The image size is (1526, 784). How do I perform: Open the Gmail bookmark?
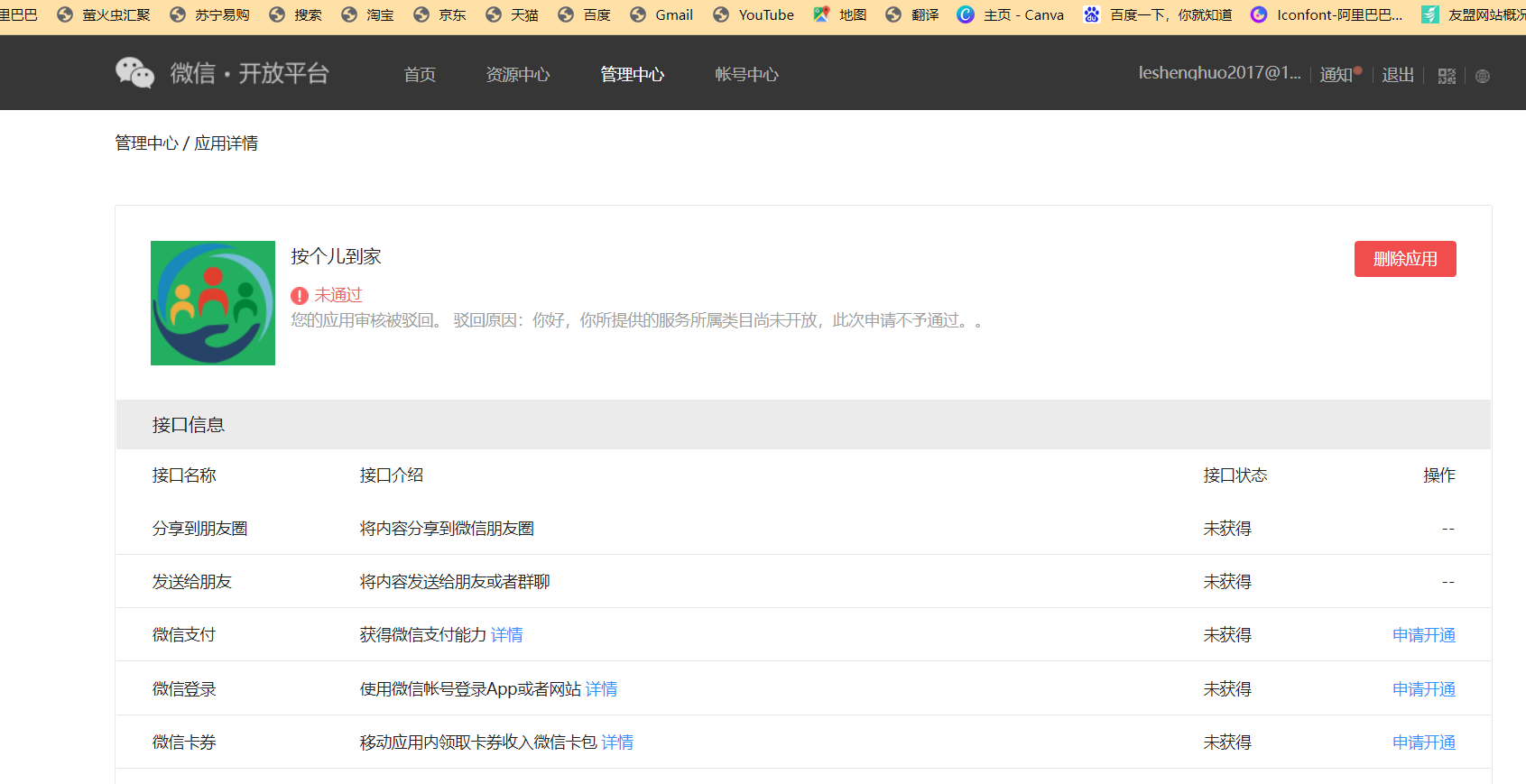point(661,14)
